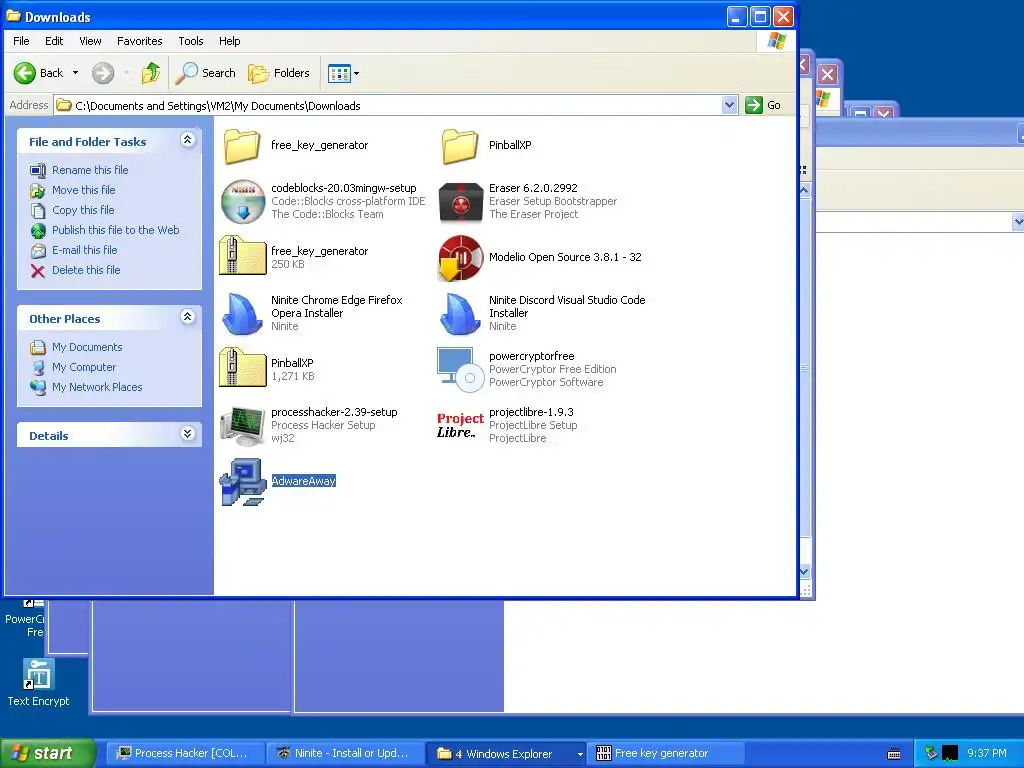Screen dimensions: 1024x768
Task: Click Publish this file to the Web
Action: coord(116,231)
